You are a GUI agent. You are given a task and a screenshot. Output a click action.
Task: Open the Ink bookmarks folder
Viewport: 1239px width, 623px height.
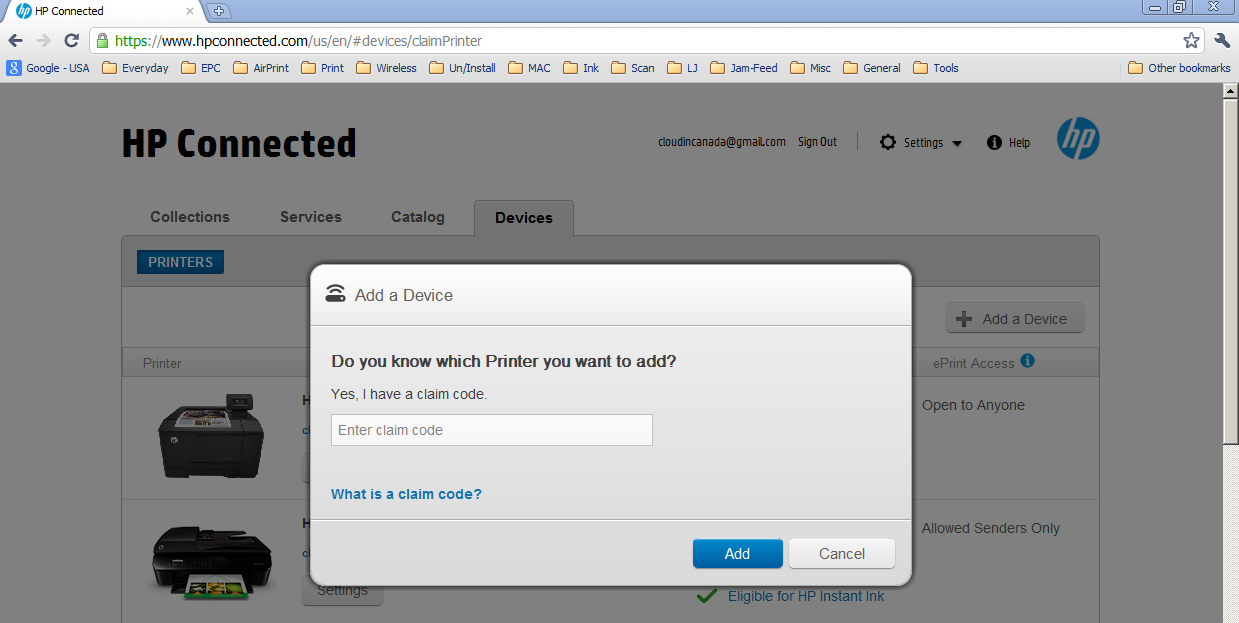click(581, 68)
